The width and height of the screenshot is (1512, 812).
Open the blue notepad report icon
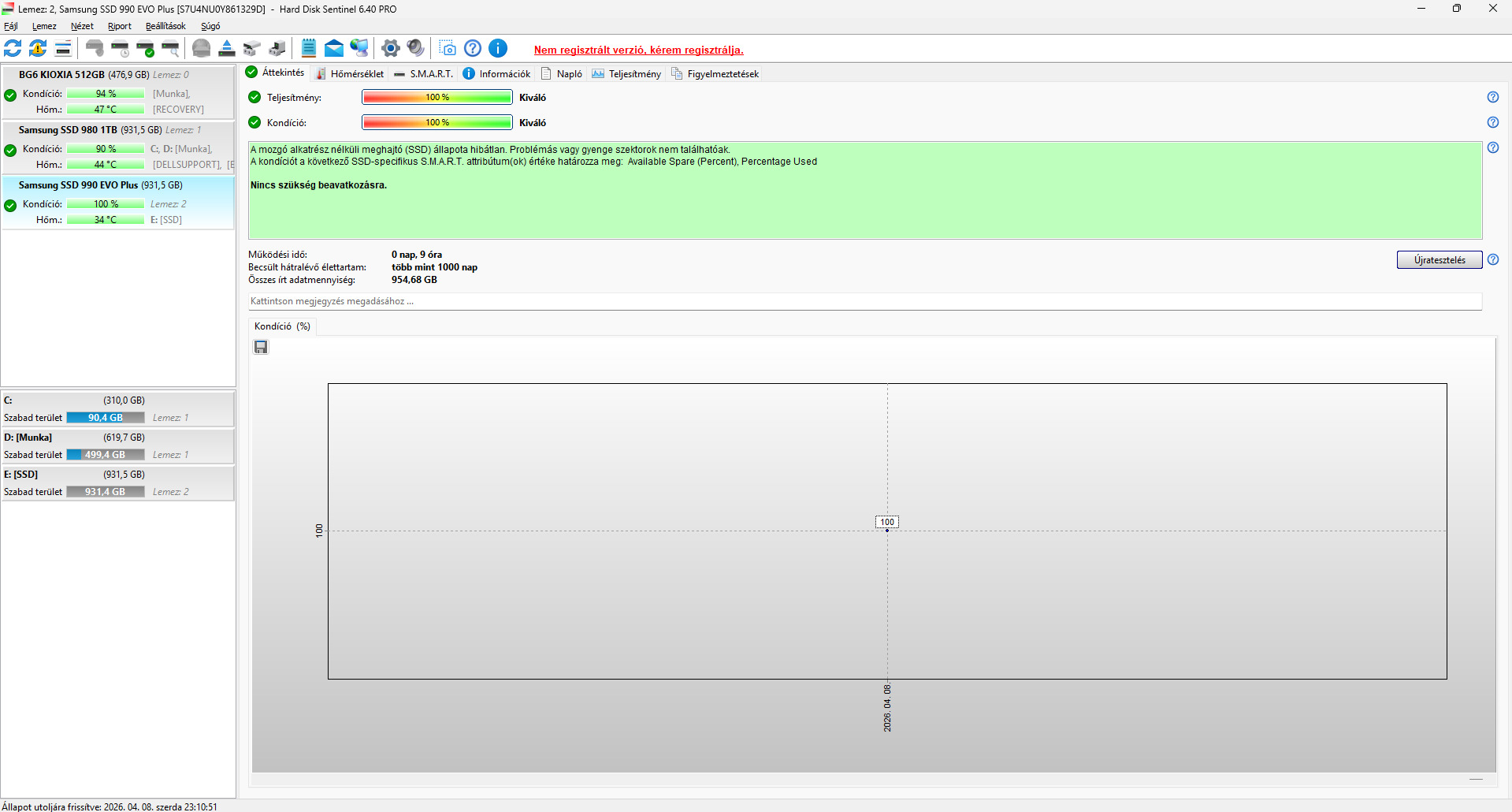(x=309, y=48)
